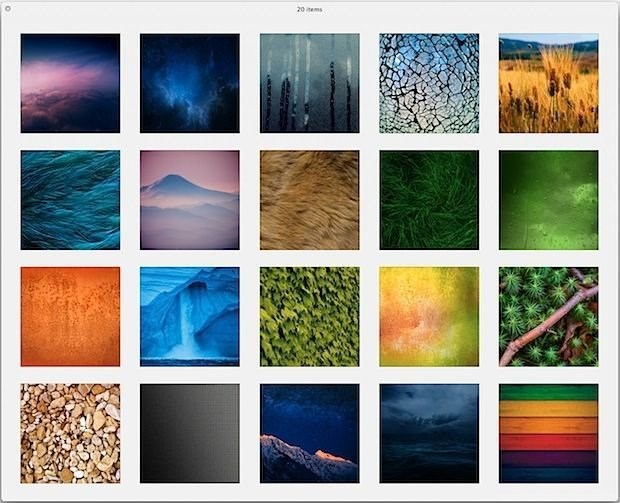Screen dimensions: 620x503
Task: Pick the rainbow wooden planks wallpaper
Action: [x=548, y=433]
